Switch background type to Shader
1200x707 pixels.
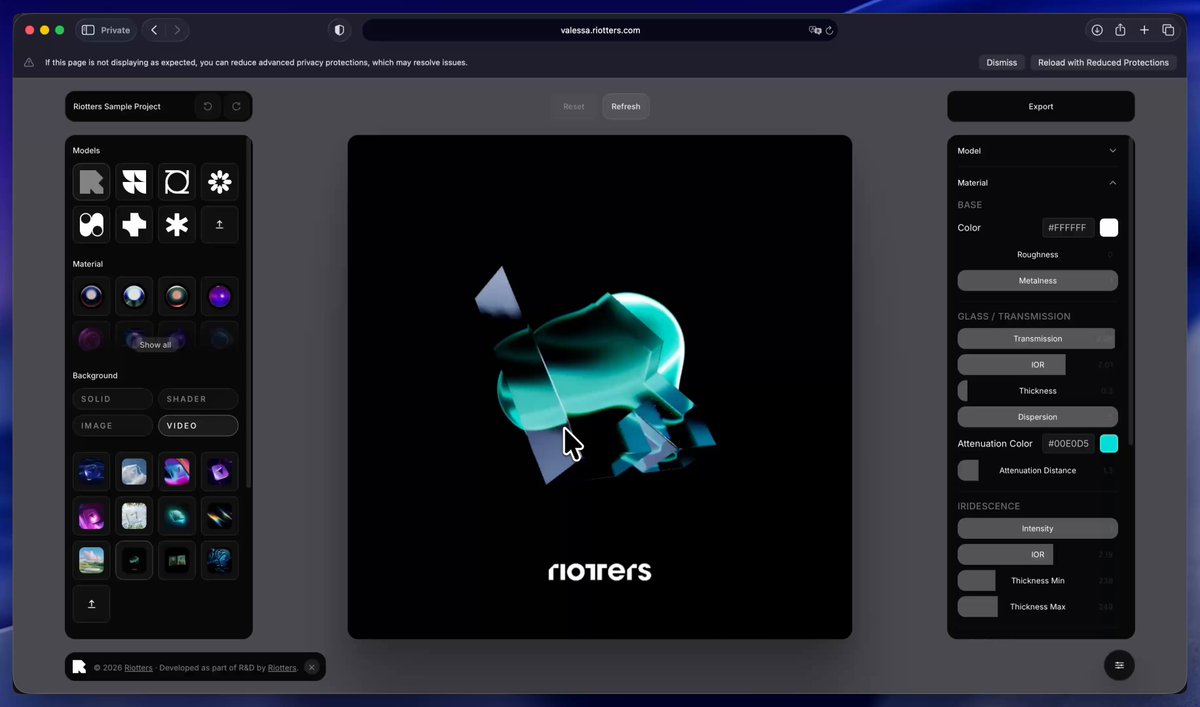tap(198, 399)
